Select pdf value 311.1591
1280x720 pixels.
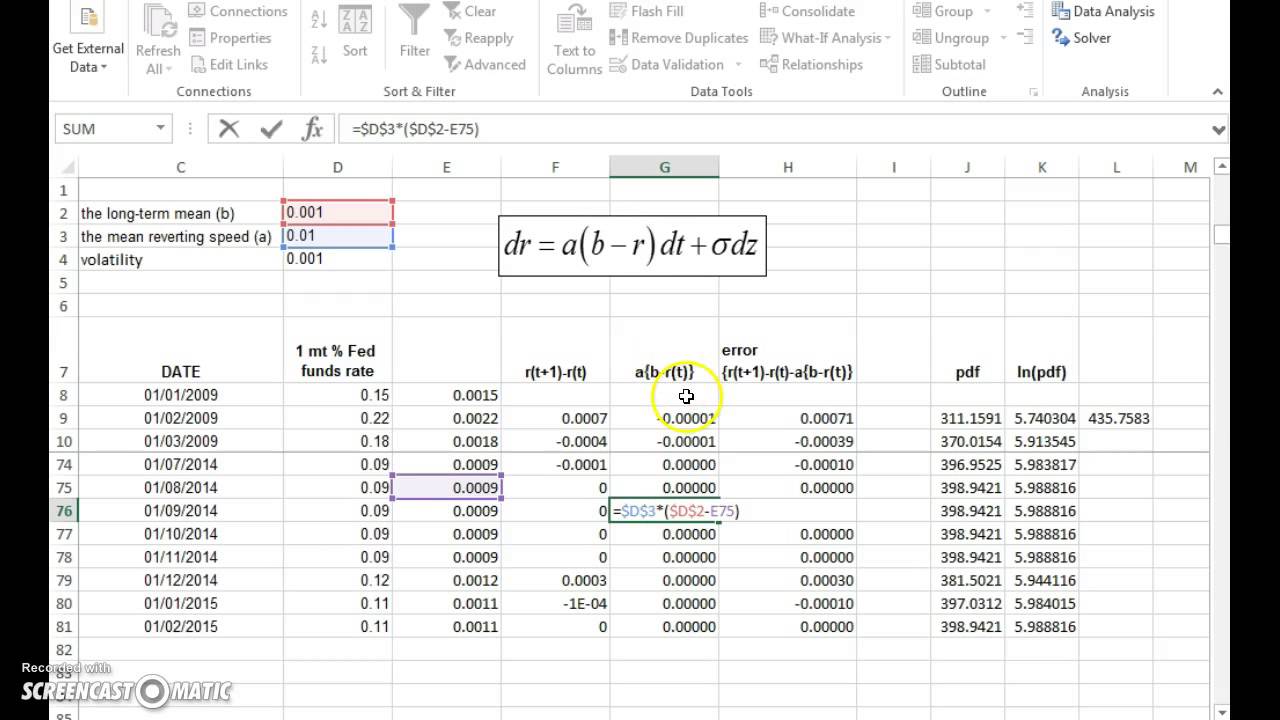pos(967,418)
